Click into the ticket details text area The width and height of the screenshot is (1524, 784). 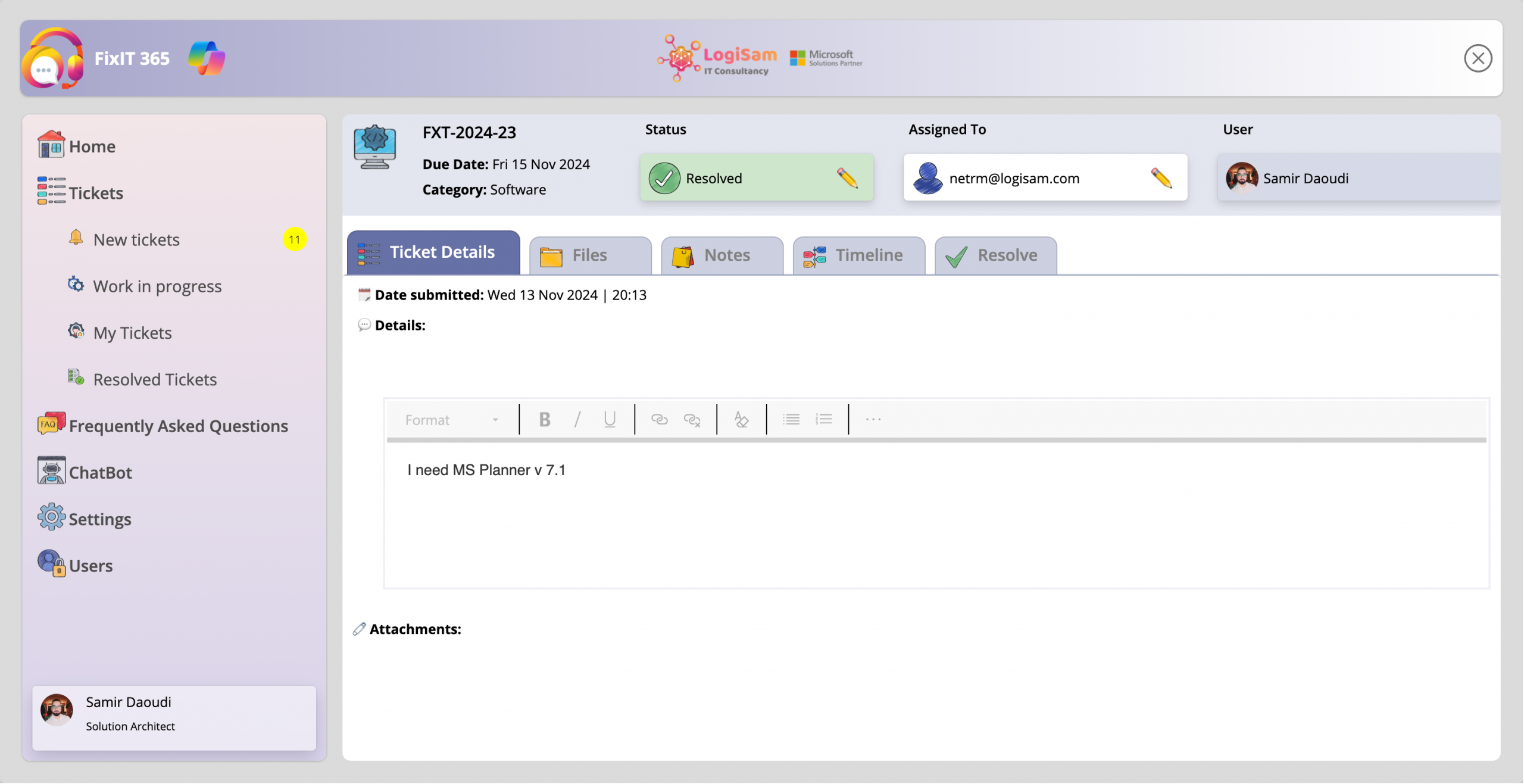(936, 515)
